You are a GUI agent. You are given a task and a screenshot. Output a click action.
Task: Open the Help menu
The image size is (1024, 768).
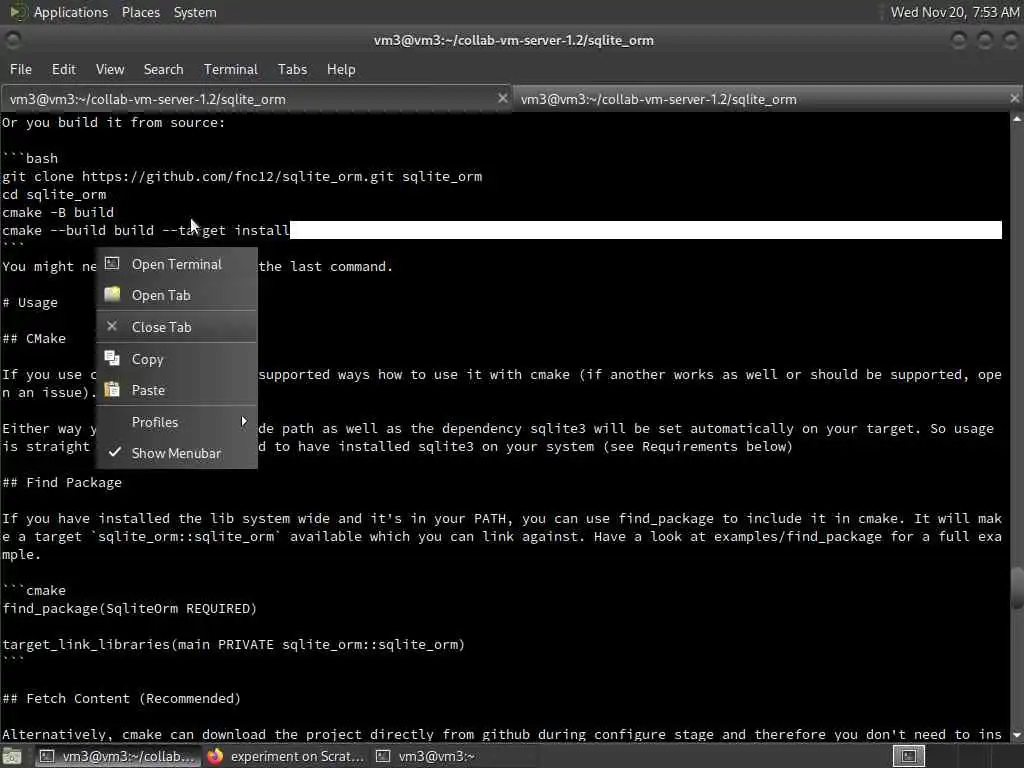(341, 69)
